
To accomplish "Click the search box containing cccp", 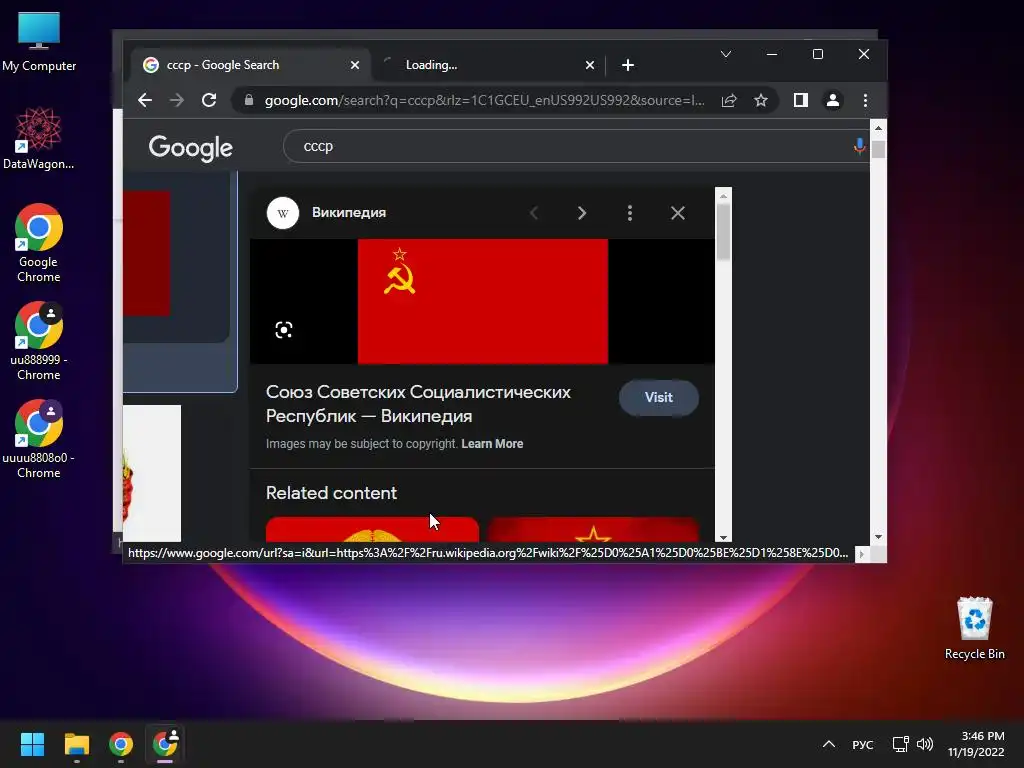I will point(575,146).
